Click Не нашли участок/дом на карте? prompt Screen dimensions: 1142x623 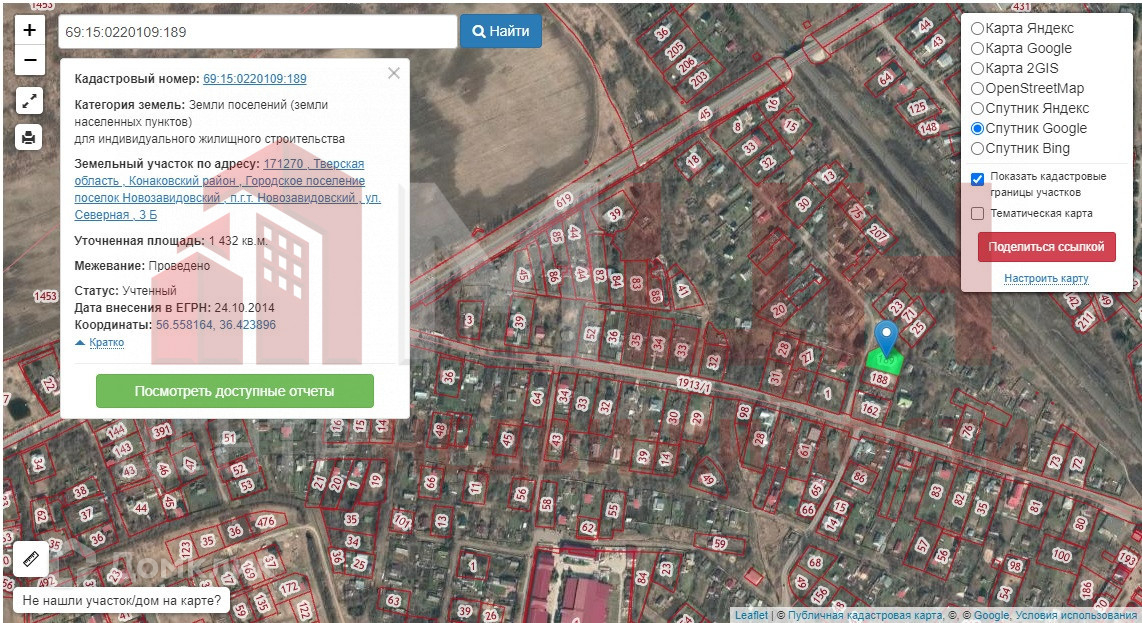(x=122, y=600)
